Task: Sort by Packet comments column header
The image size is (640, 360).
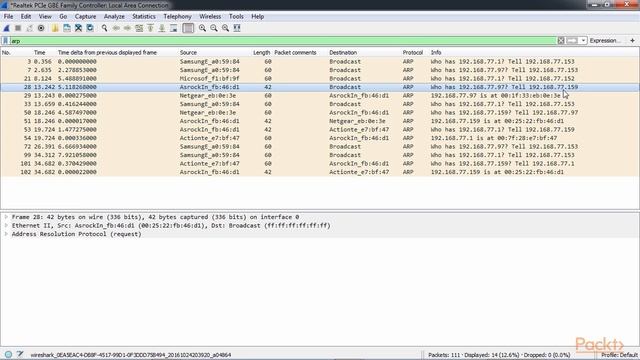Action: [295, 53]
